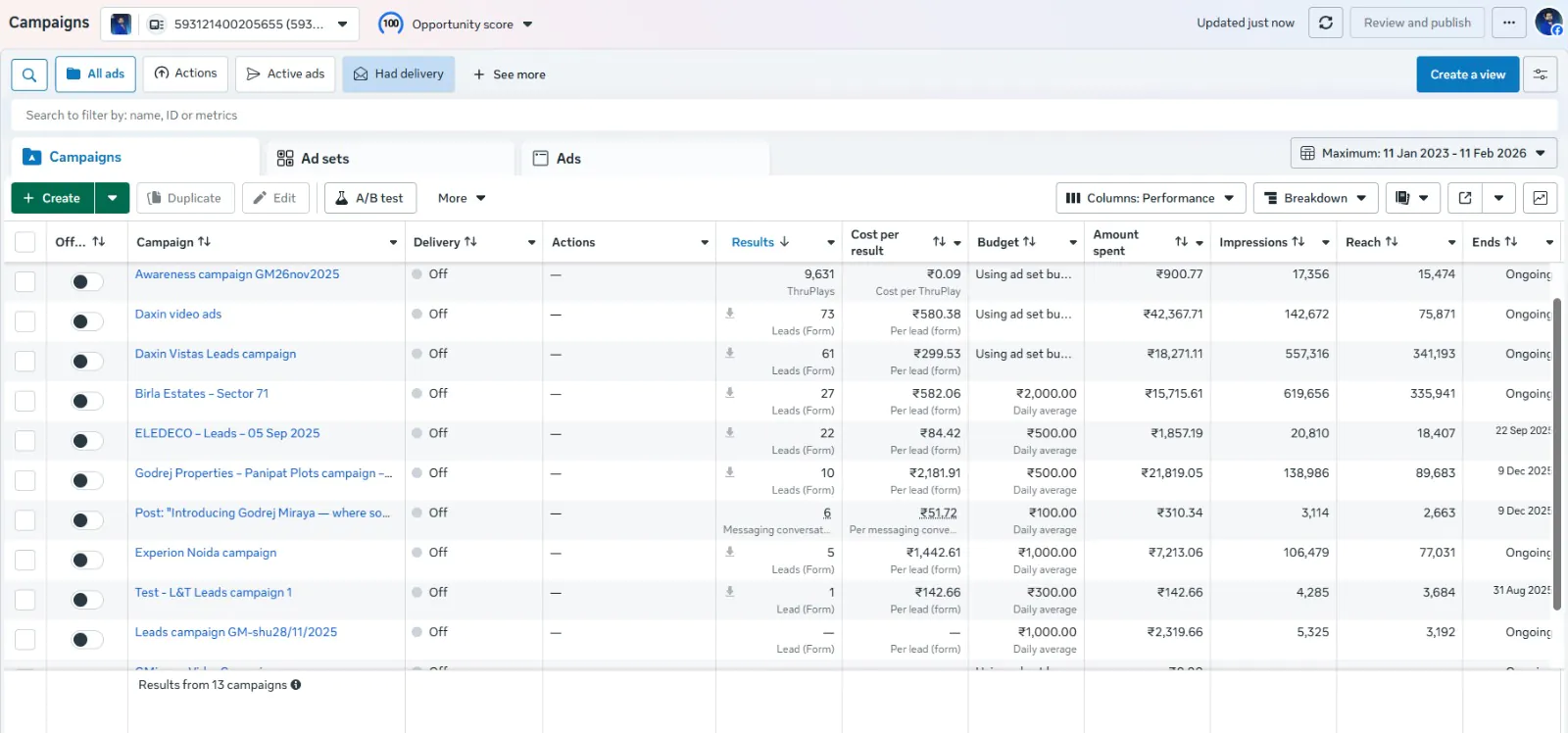Sort by the Amount spent column arrows
The width and height of the screenshot is (1568, 733).
point(1182,242)
